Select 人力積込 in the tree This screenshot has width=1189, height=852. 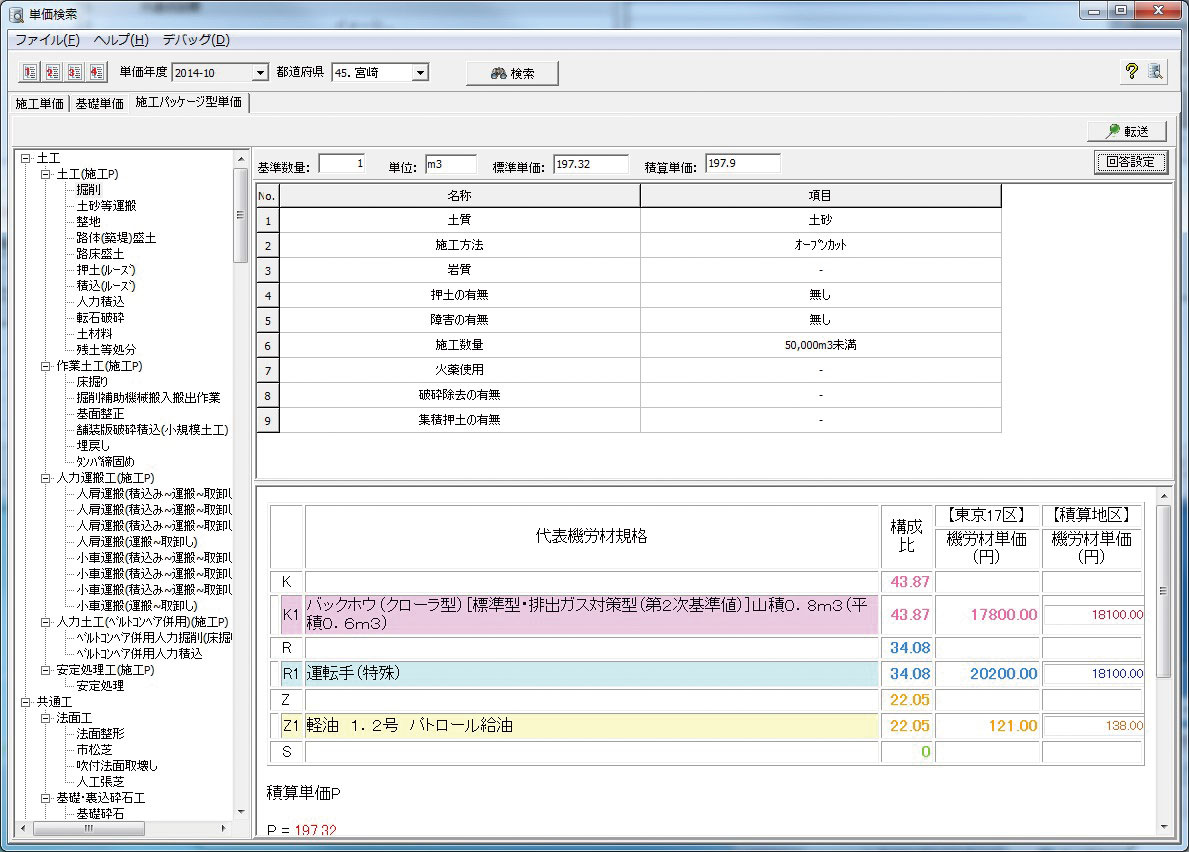(x=100, y=302)
